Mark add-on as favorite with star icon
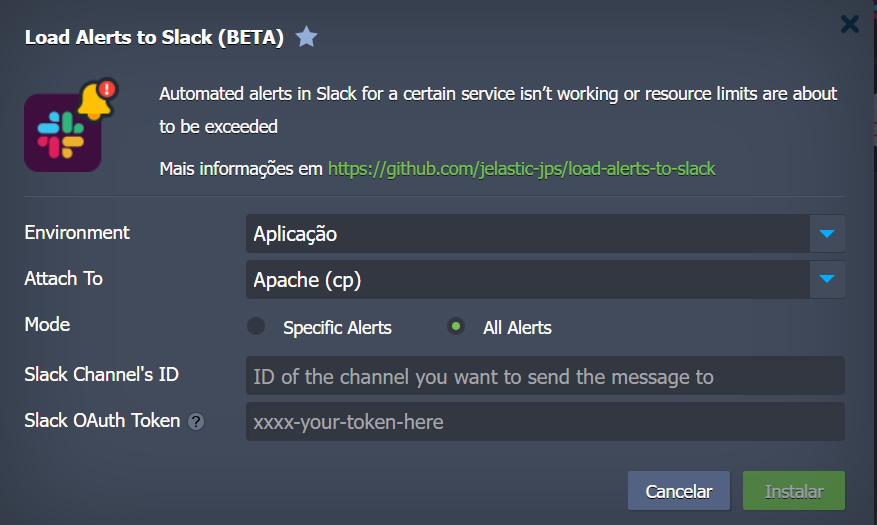877x525 pixels. click(x=307, y=37)
